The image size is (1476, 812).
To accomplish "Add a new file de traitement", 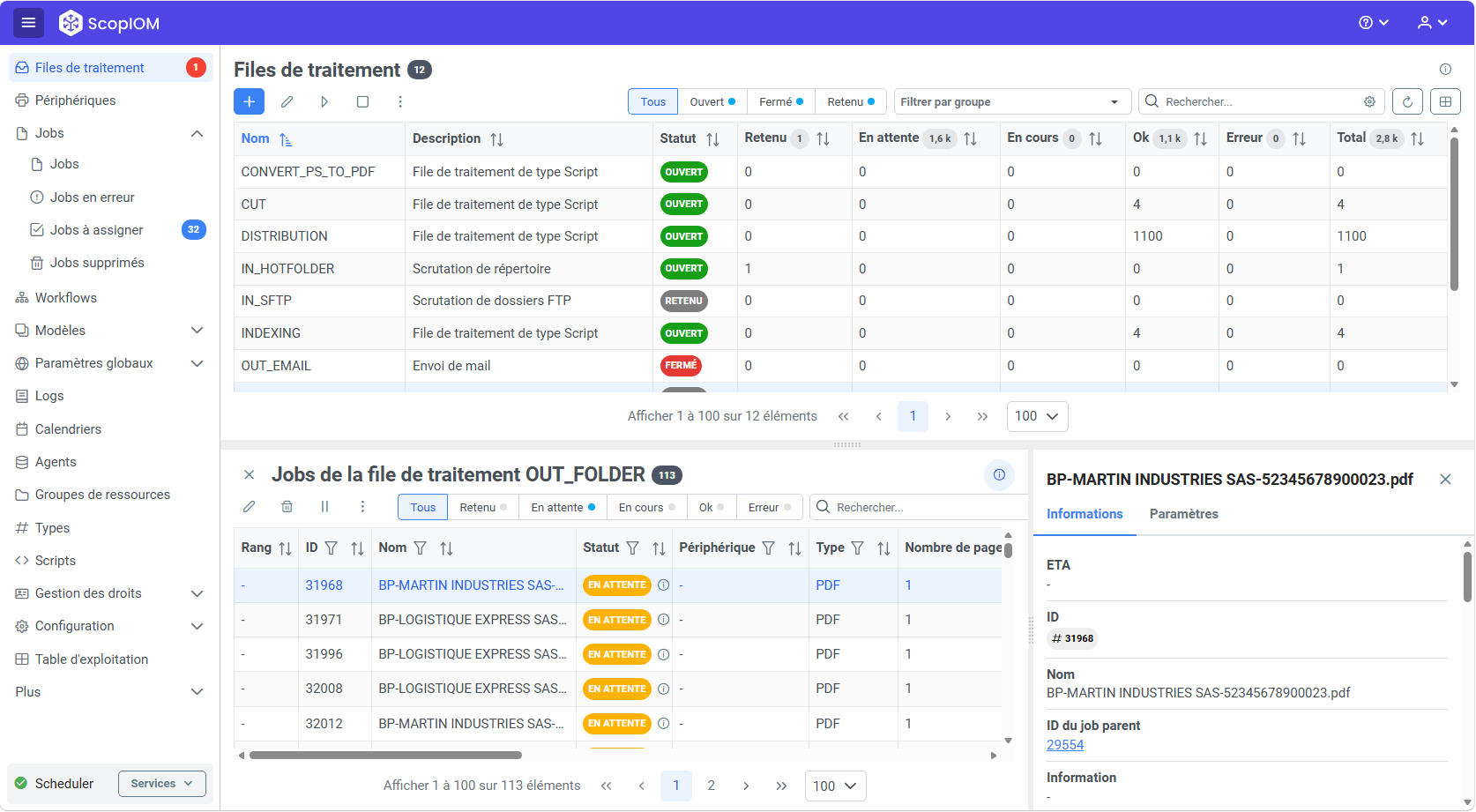I will pyautogui.click(x=249, y=101).
